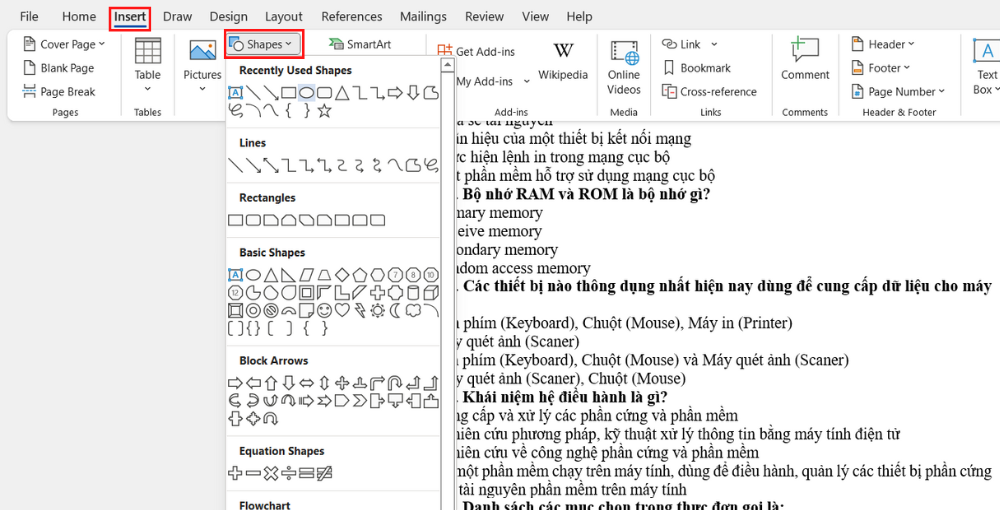1000x510 pixels.
Task: Insert a Page Break
Action: point(59,92)
